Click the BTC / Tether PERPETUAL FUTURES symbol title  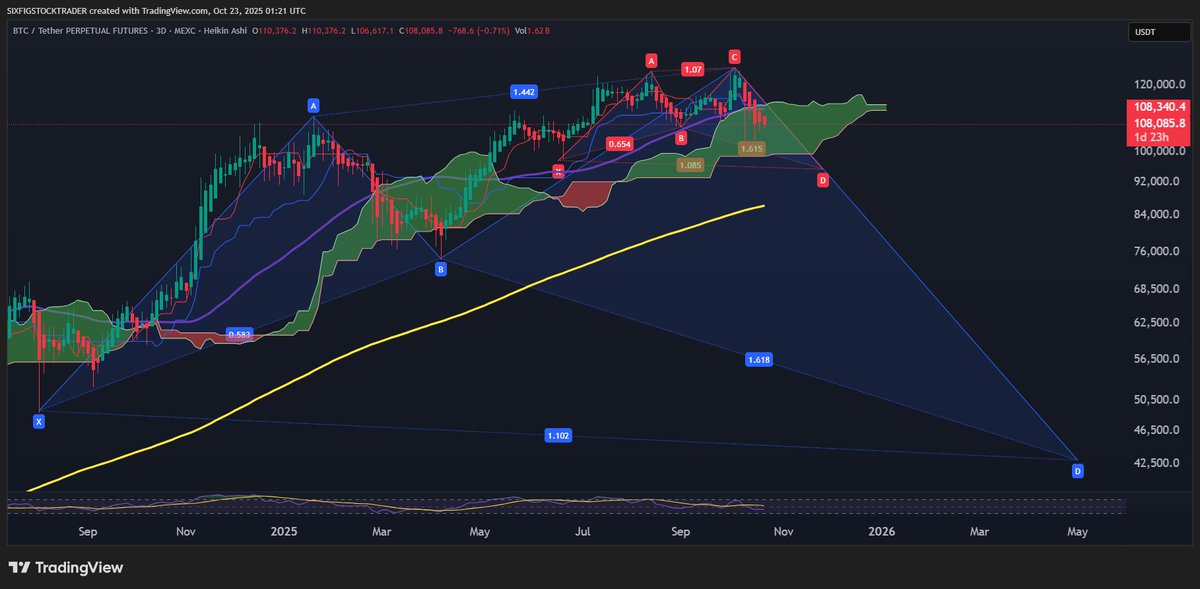82,31
